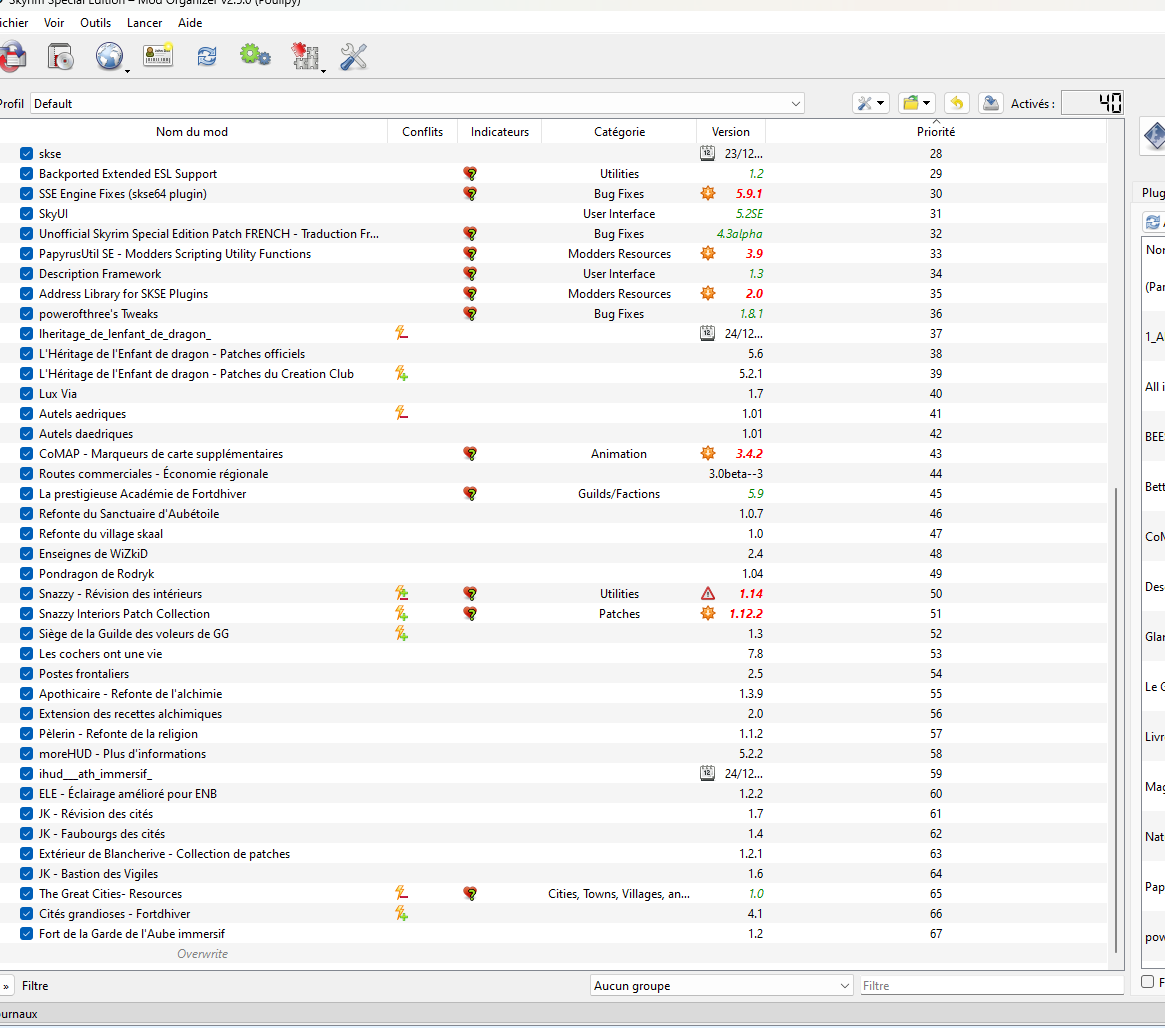Open the Outils menu
The image size is (1165, 1028).
(95, 22)
